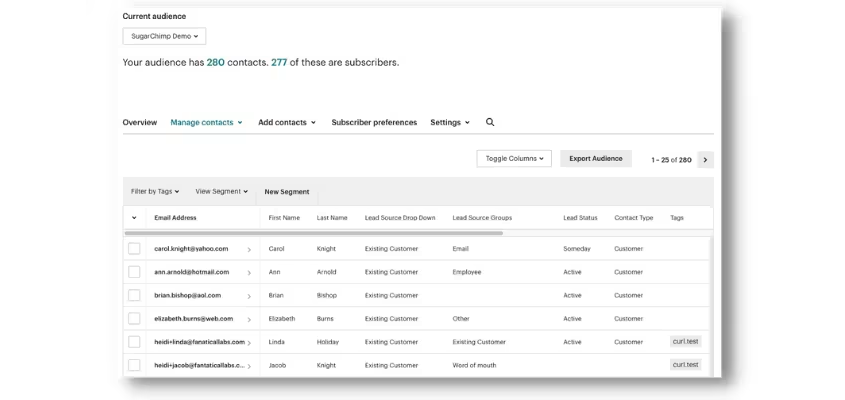Click "1 - 25 of 280" pagination text
This screenshot has width=845, height=400.
click(671, 160)
